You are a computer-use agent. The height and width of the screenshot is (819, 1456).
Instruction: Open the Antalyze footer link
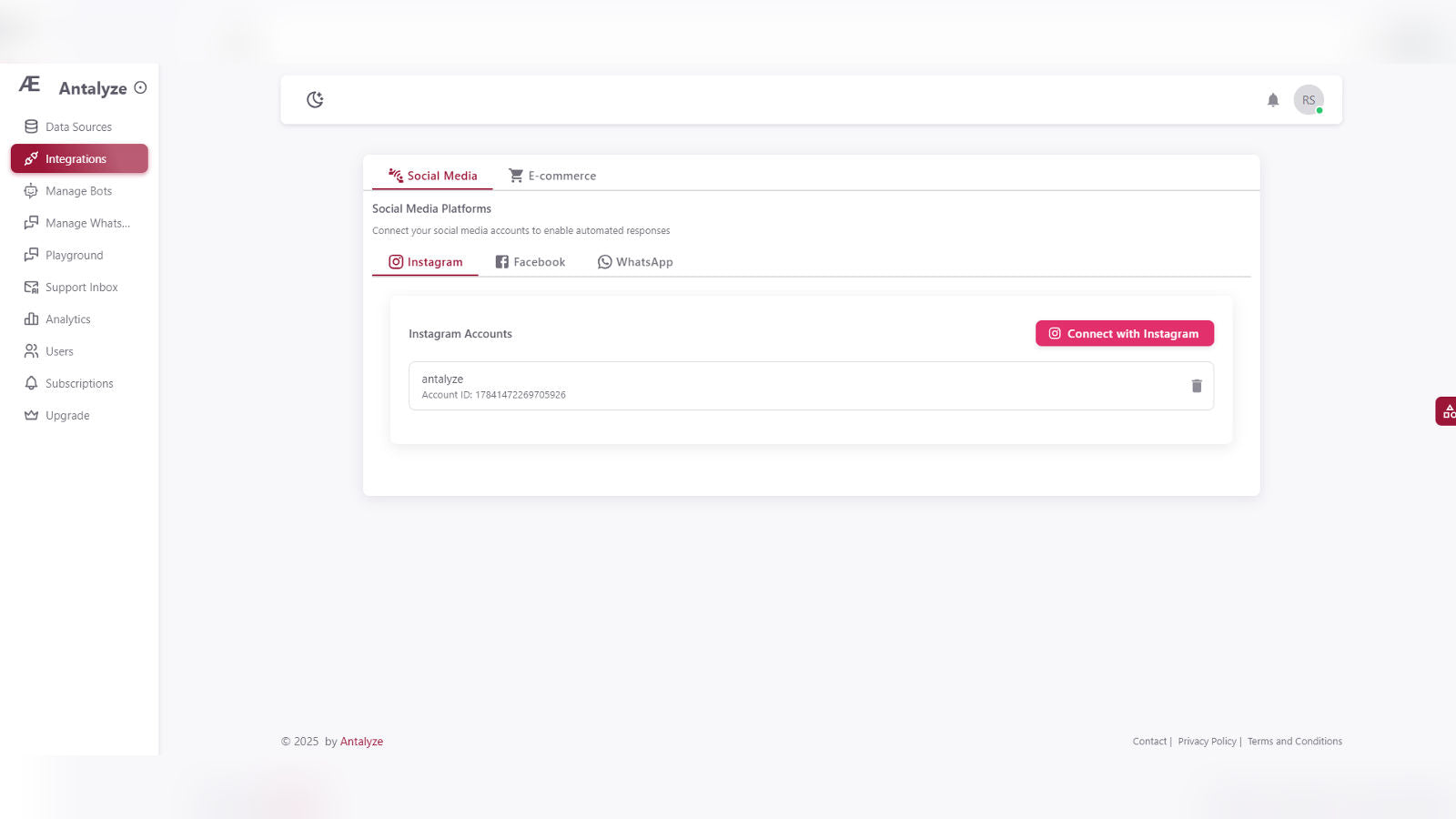pyautogui.click(x=361, y=742)
